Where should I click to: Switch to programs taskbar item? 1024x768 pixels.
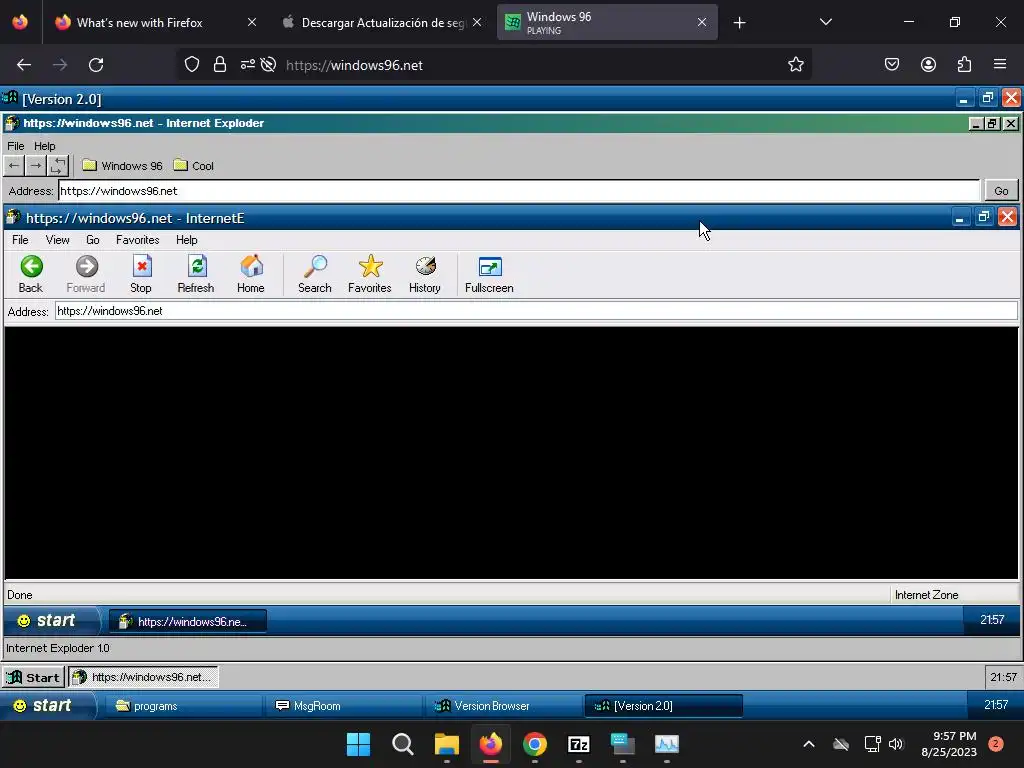183,706
